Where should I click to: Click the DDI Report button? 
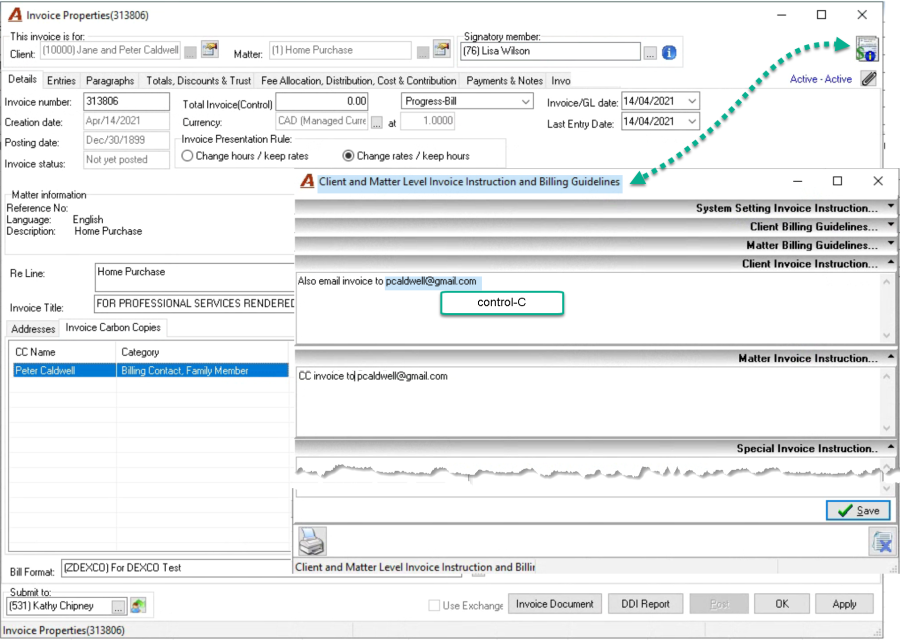coord(645,604)
